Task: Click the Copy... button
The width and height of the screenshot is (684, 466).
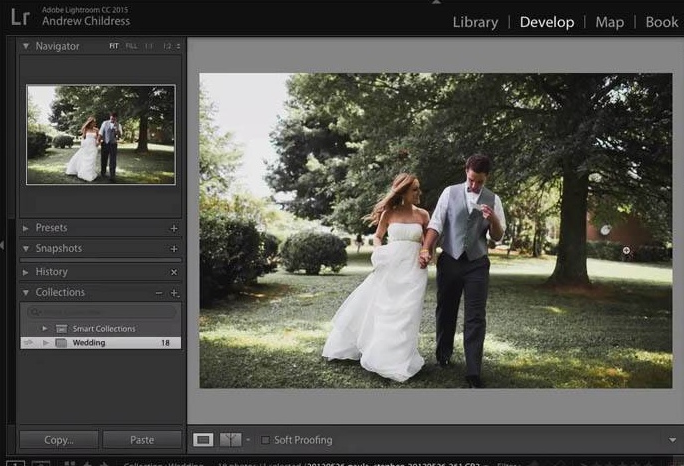Action: tap(59, 440)
